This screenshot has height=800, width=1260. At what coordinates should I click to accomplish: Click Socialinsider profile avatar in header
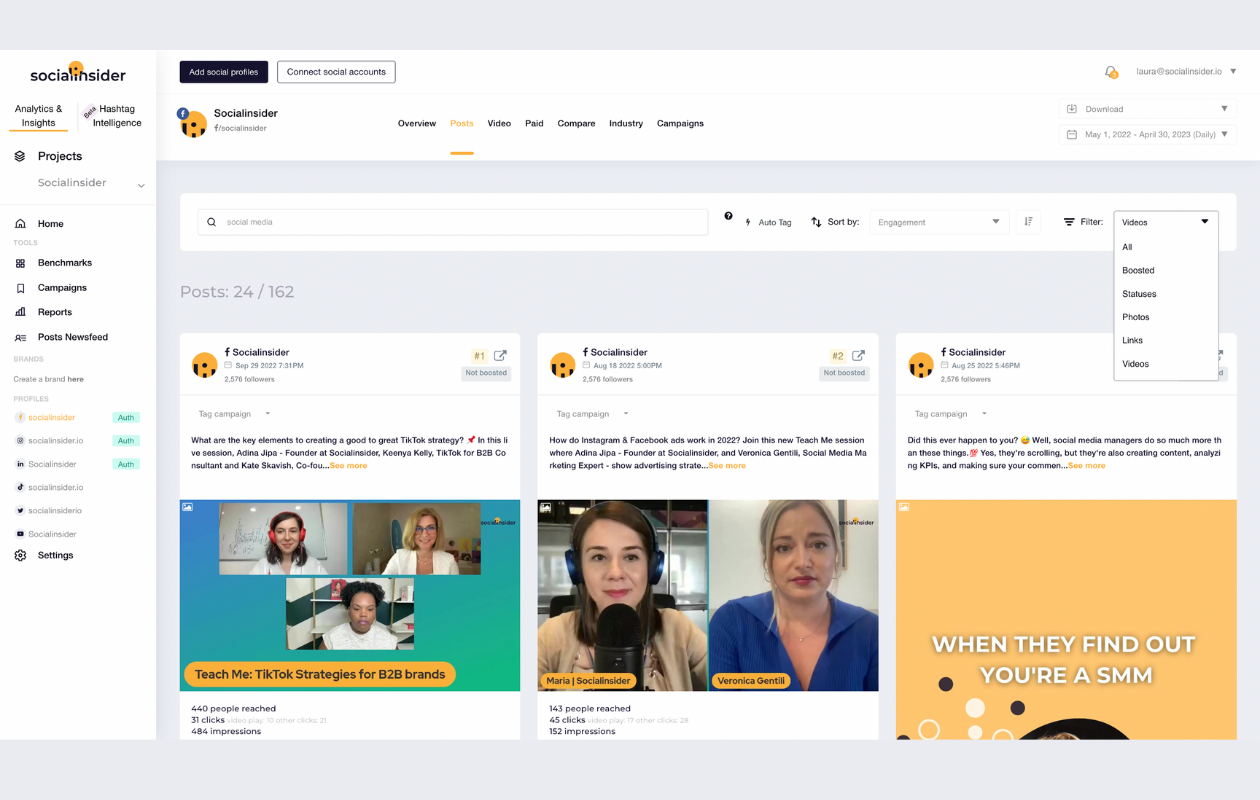coord(193,123)
